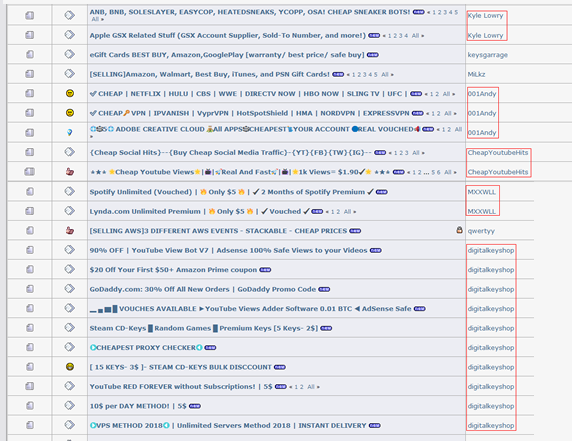Click the lightbulb icon beside ADOBE CREATIVE CLOUD

[70, 132]
